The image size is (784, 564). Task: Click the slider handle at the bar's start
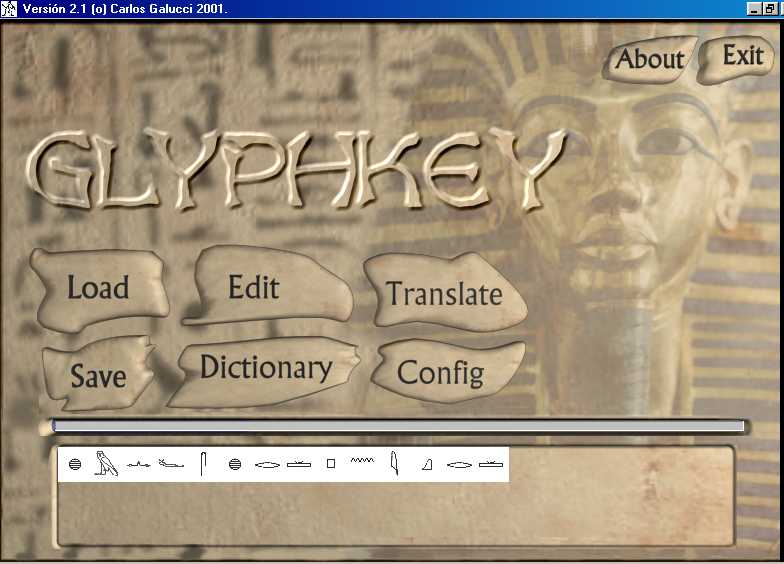pos(54,426)
